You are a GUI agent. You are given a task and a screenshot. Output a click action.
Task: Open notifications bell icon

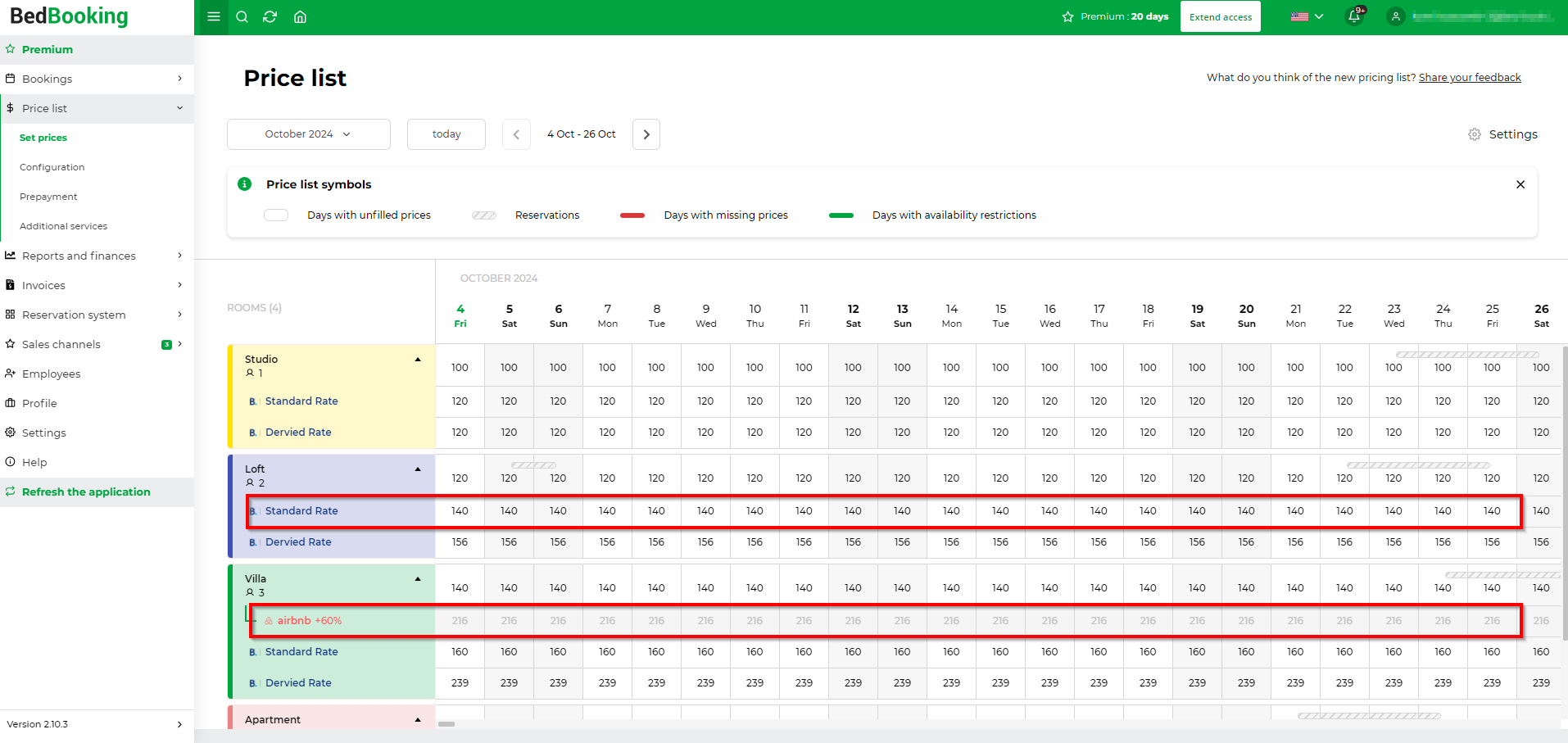[1354, 16]
